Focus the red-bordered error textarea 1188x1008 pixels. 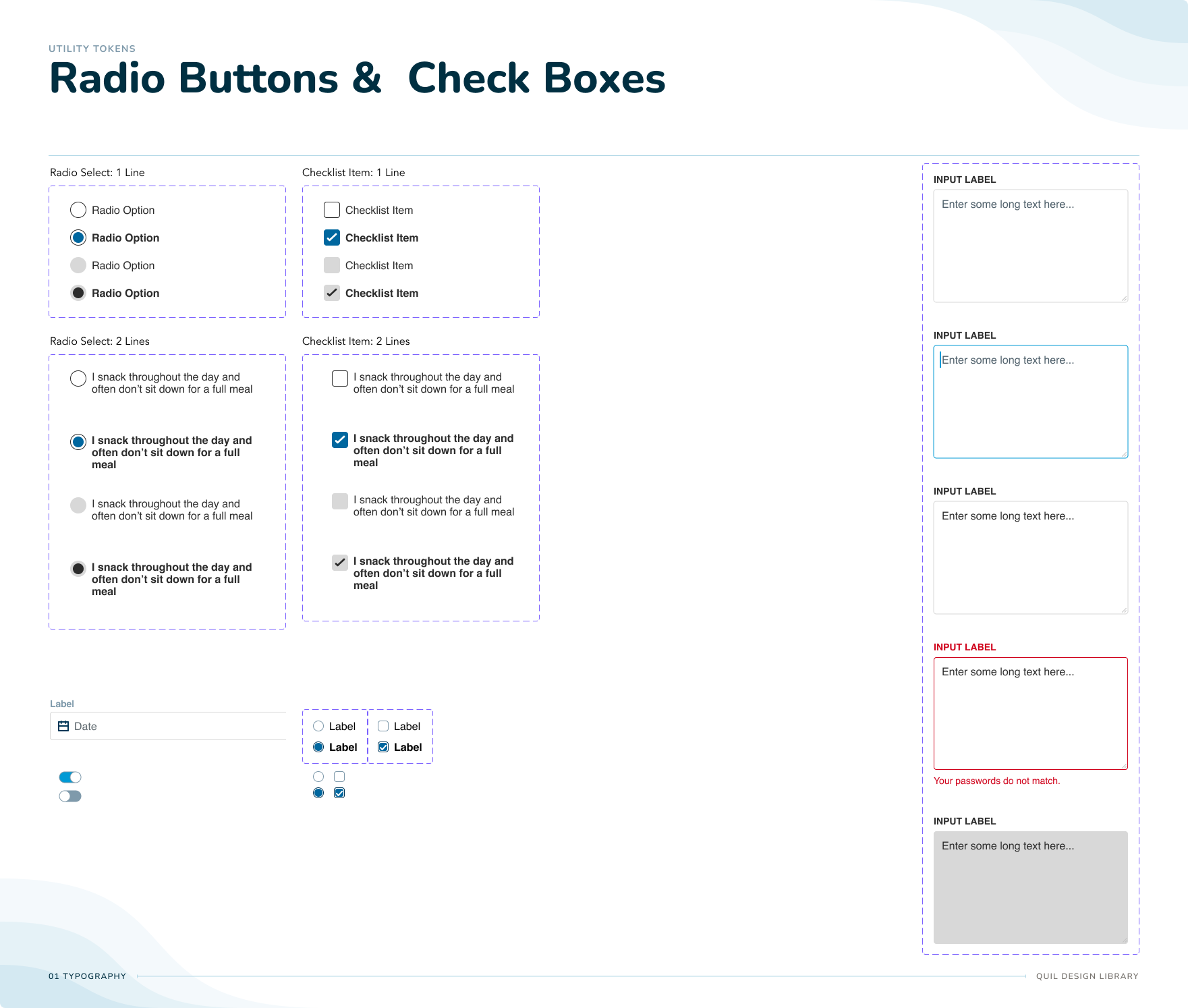click(1030, 713)
